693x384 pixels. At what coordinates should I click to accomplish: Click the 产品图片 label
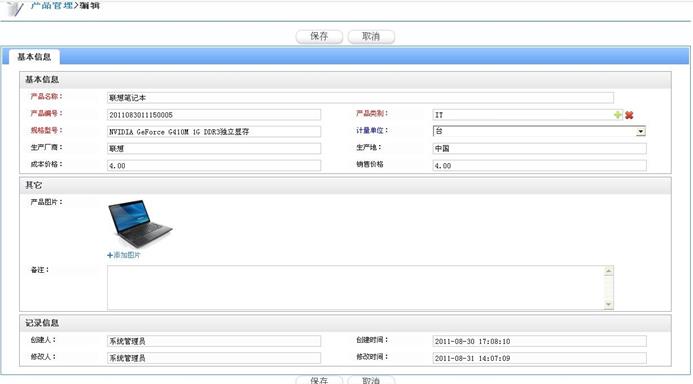tap(46, 202)
